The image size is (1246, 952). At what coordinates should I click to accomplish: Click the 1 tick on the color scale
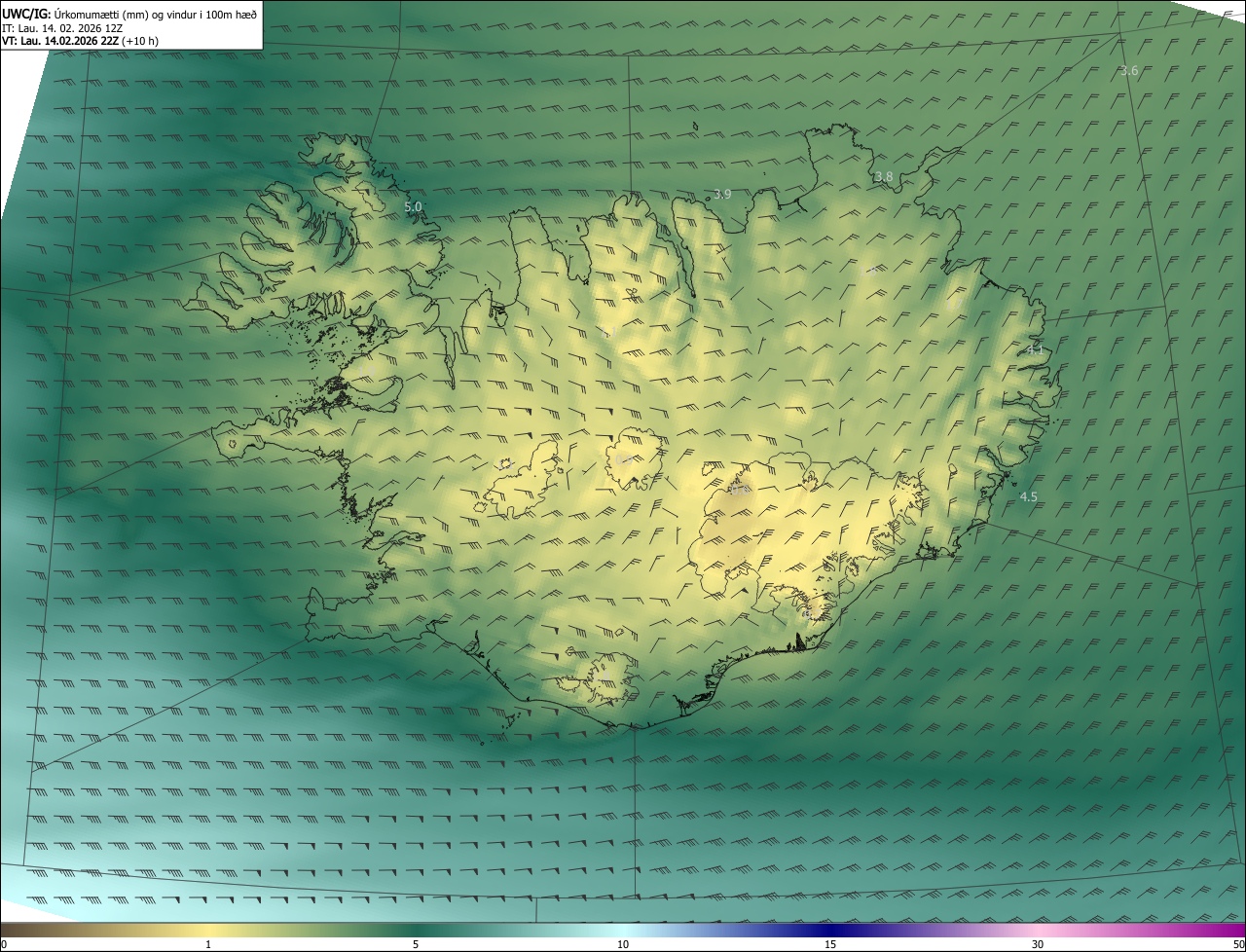coord(208,944)
